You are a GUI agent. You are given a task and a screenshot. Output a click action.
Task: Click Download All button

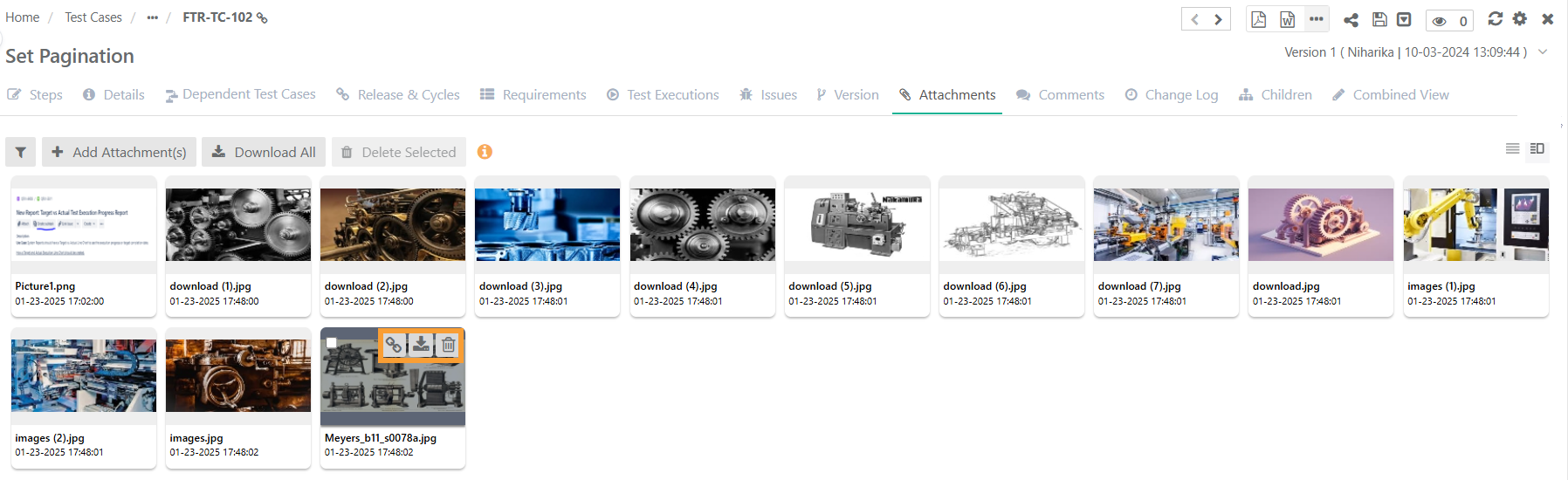(264, 152)
